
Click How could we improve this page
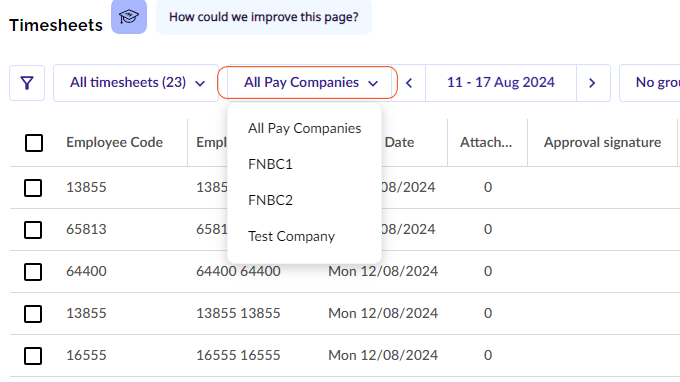pyautogui.click(x=264, y=17)
